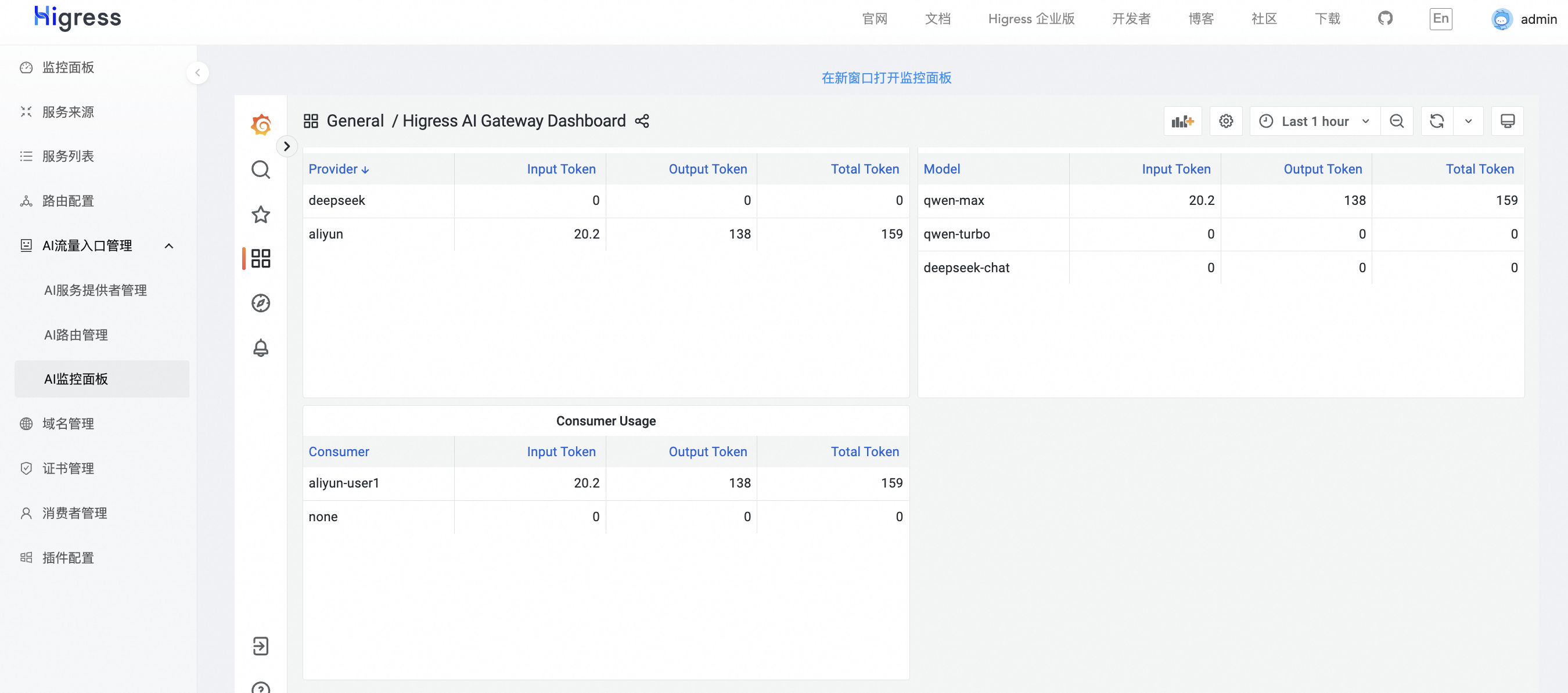The height and width of the screenshot is (693, 1568).
Task: Open the Last 1 hour time picker
Action: tap(1314, 121)
